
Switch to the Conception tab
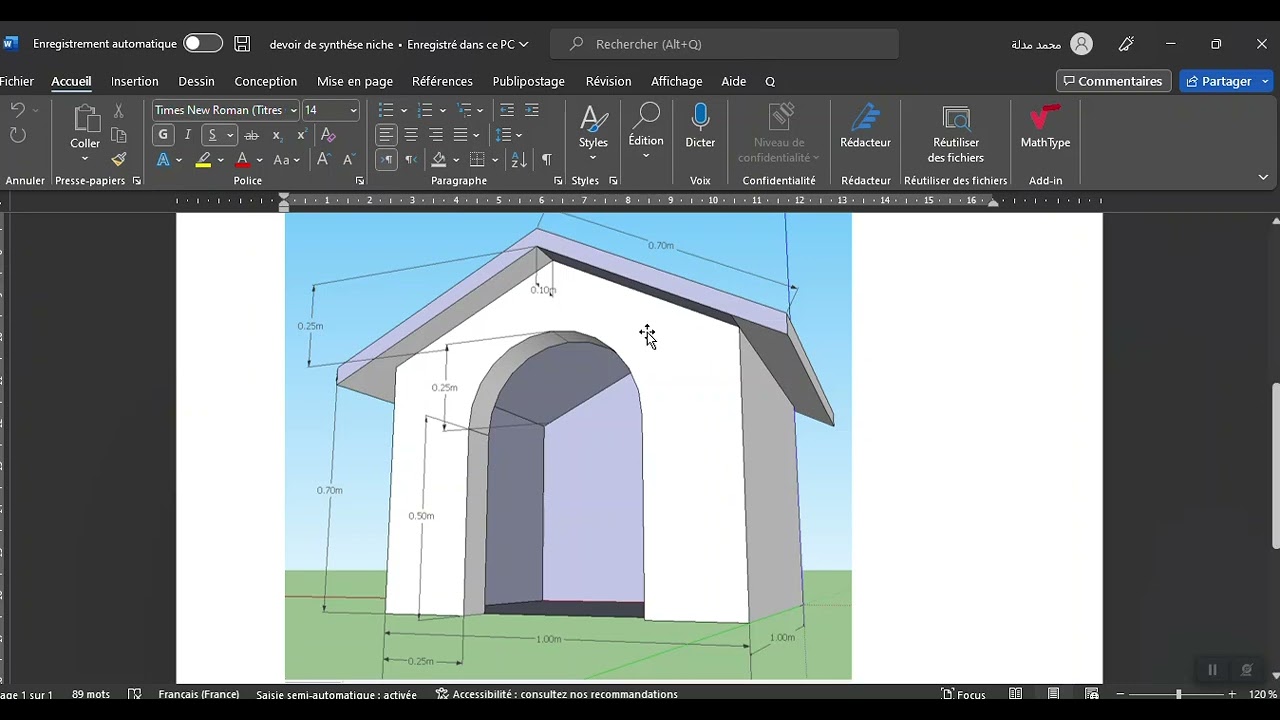click(x=265, y=81)
